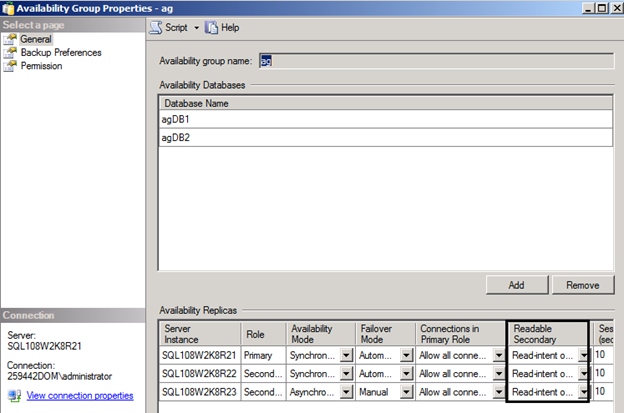Click the Remove button
This screenshot has width=624, height=413.
click(583, 284)
